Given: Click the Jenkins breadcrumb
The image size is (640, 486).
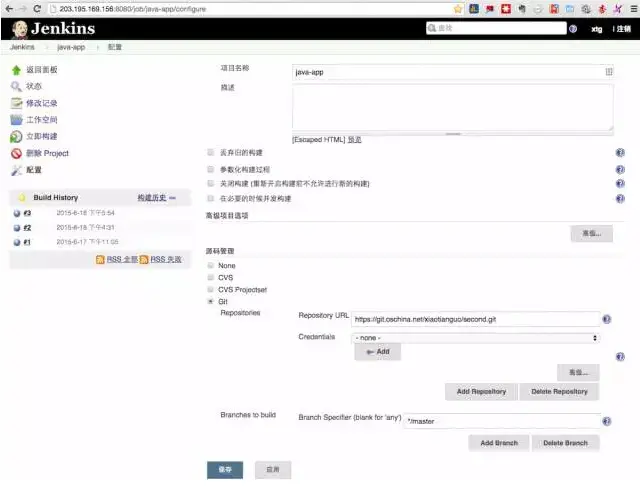Looking at the screenshot, I should click(x=22, y=47).
